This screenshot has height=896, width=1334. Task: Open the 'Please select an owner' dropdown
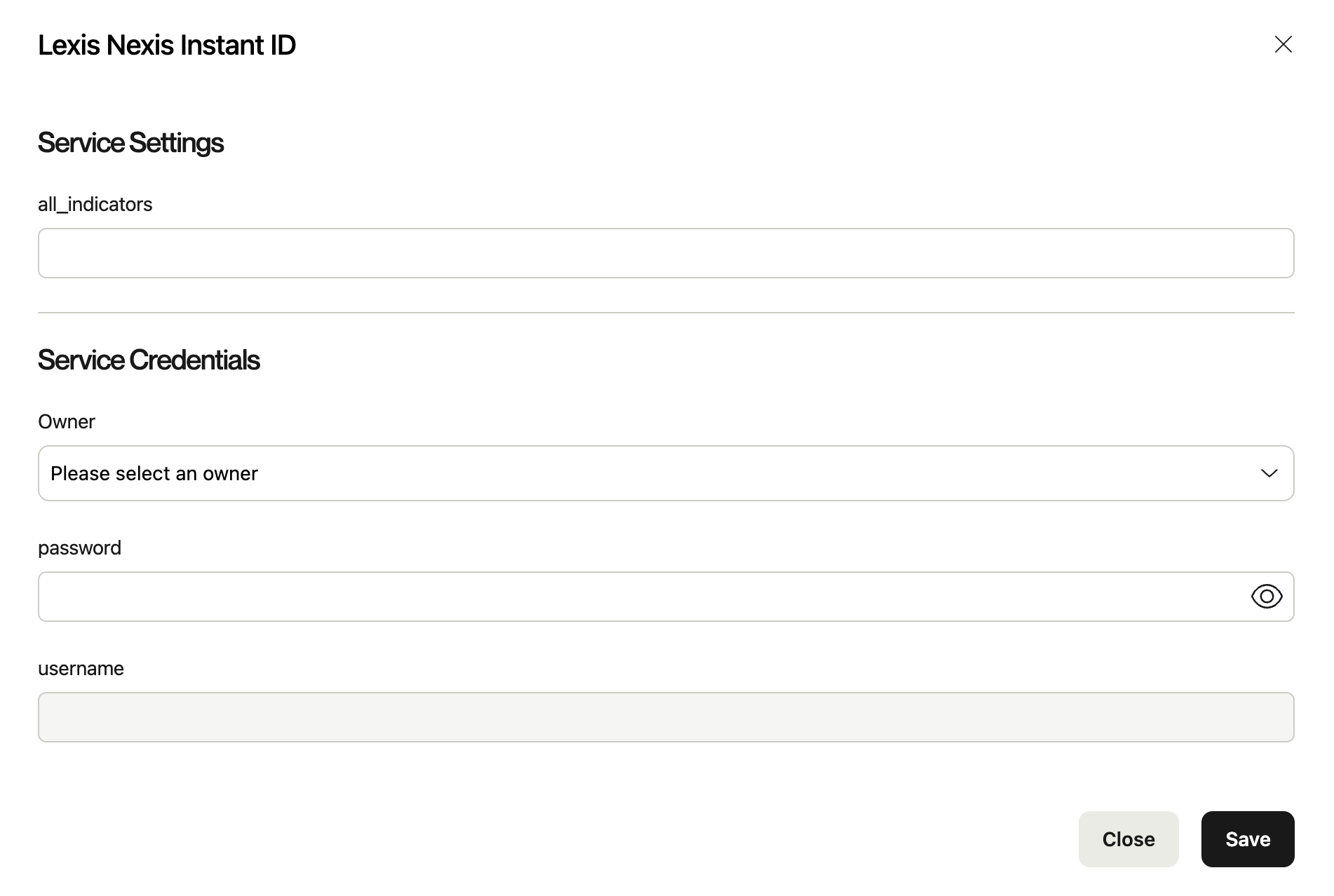[x=631, y=473]
